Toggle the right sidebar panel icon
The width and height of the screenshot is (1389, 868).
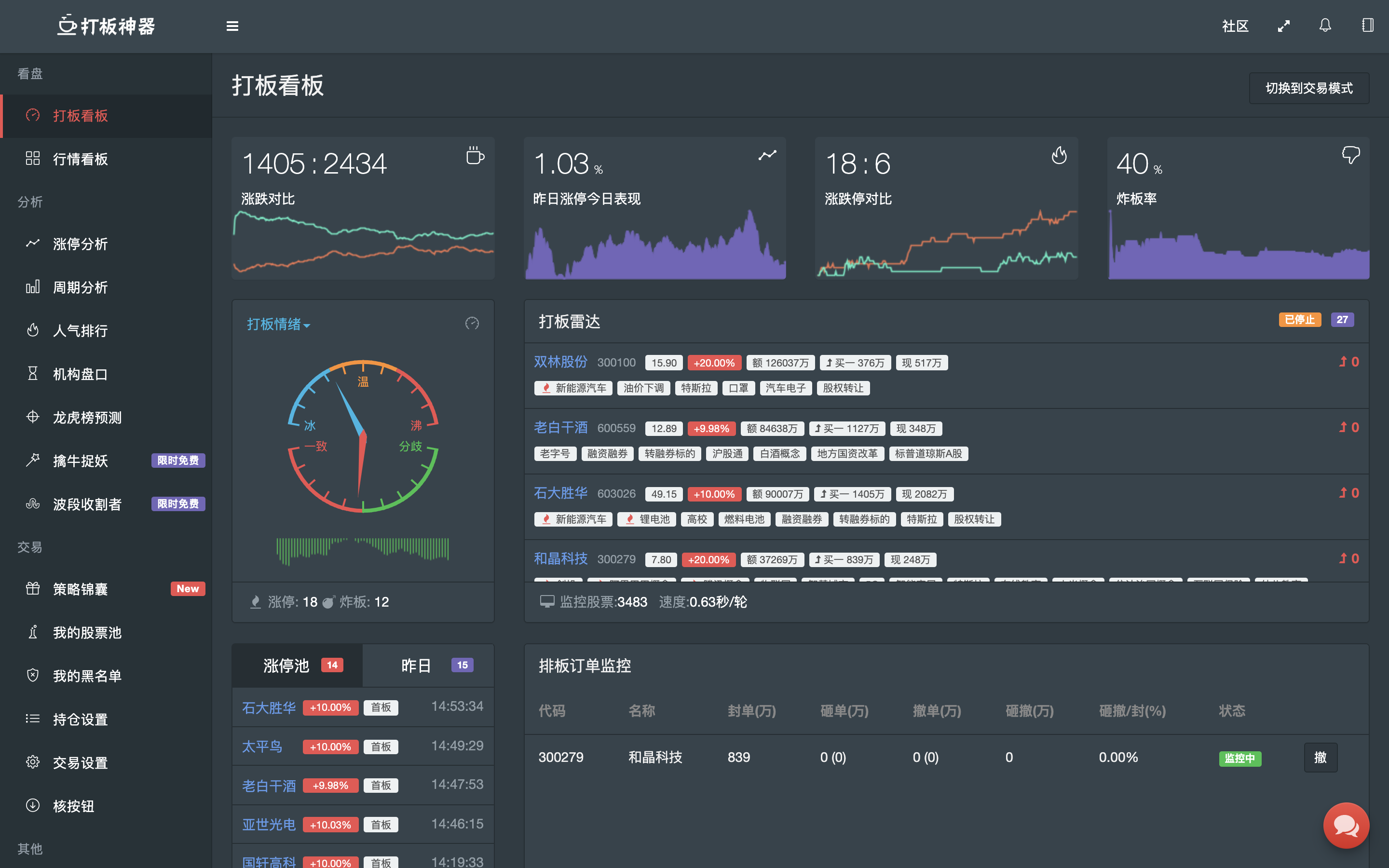(x=1368, y=26)
